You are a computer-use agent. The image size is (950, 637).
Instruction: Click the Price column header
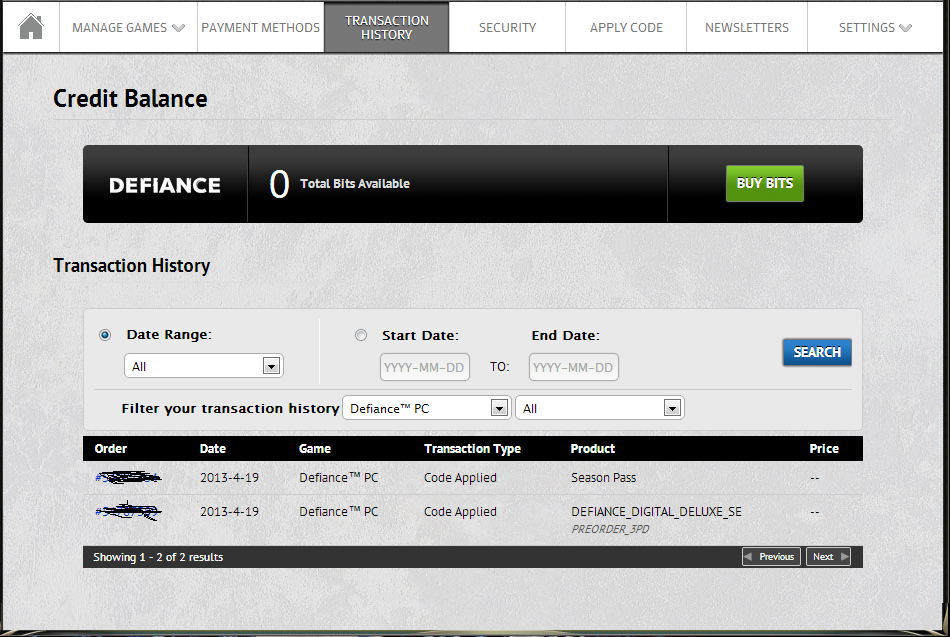coord(824,449)
